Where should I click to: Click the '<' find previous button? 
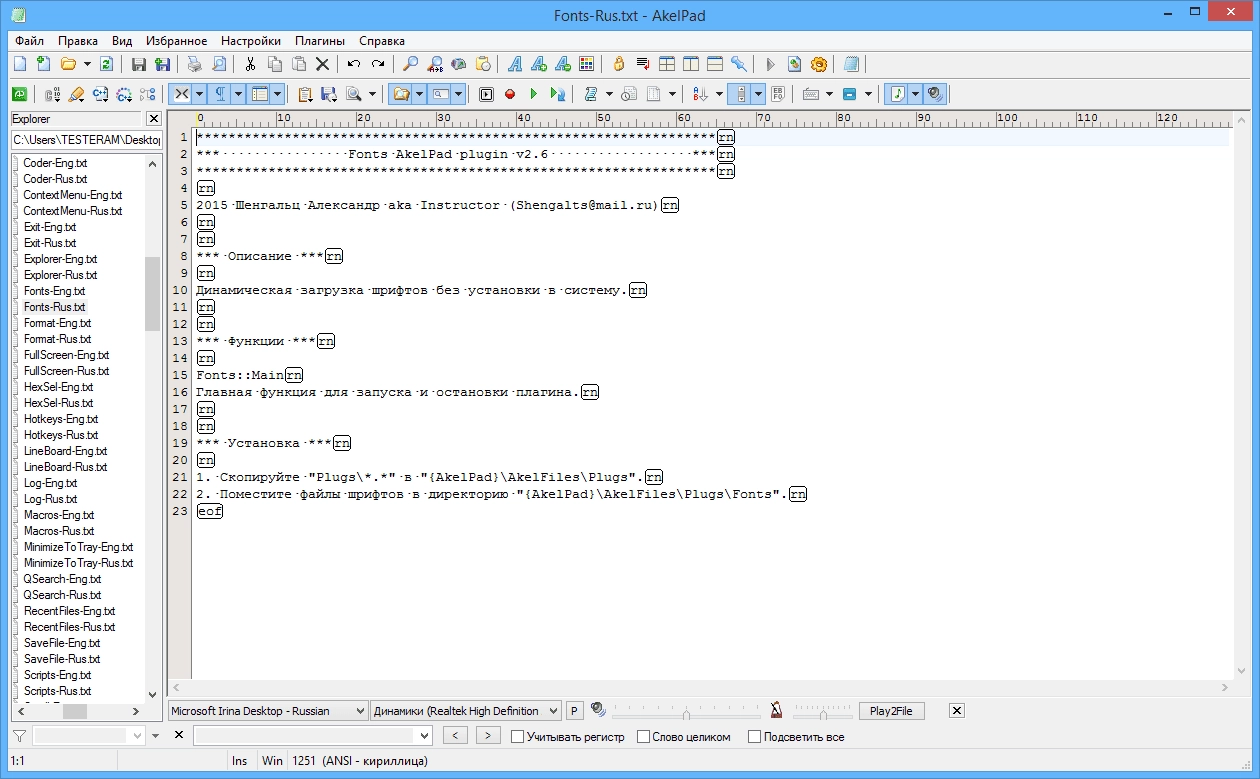pyautogui.click(x=455, y=736)
